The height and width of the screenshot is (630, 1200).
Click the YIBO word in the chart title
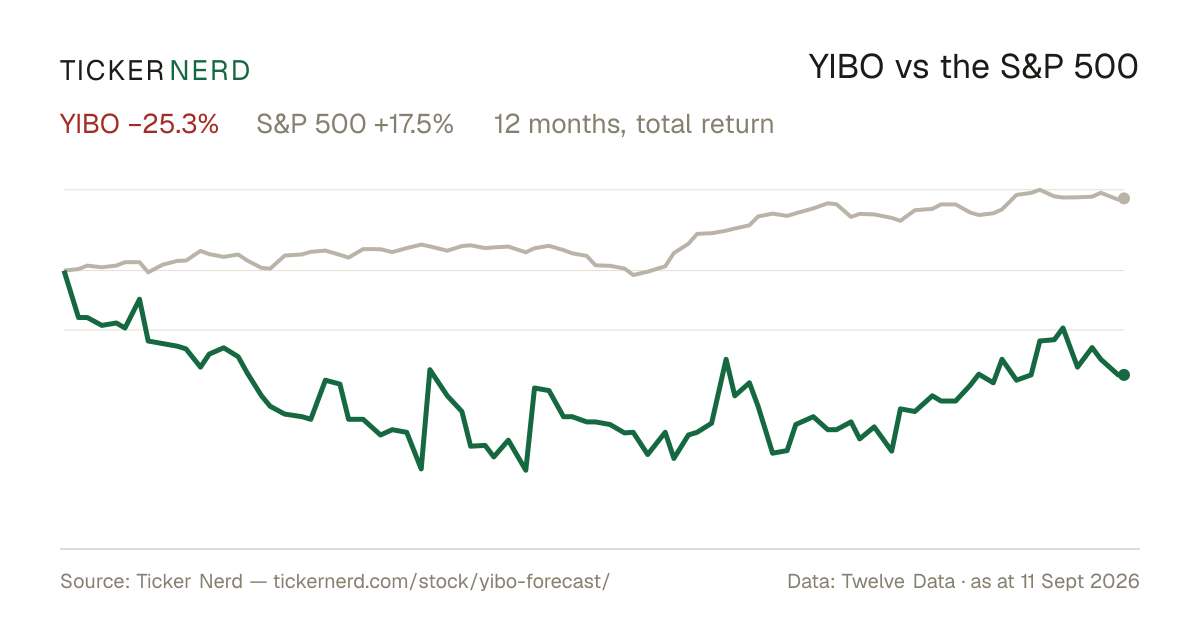[x=845, y=67]
